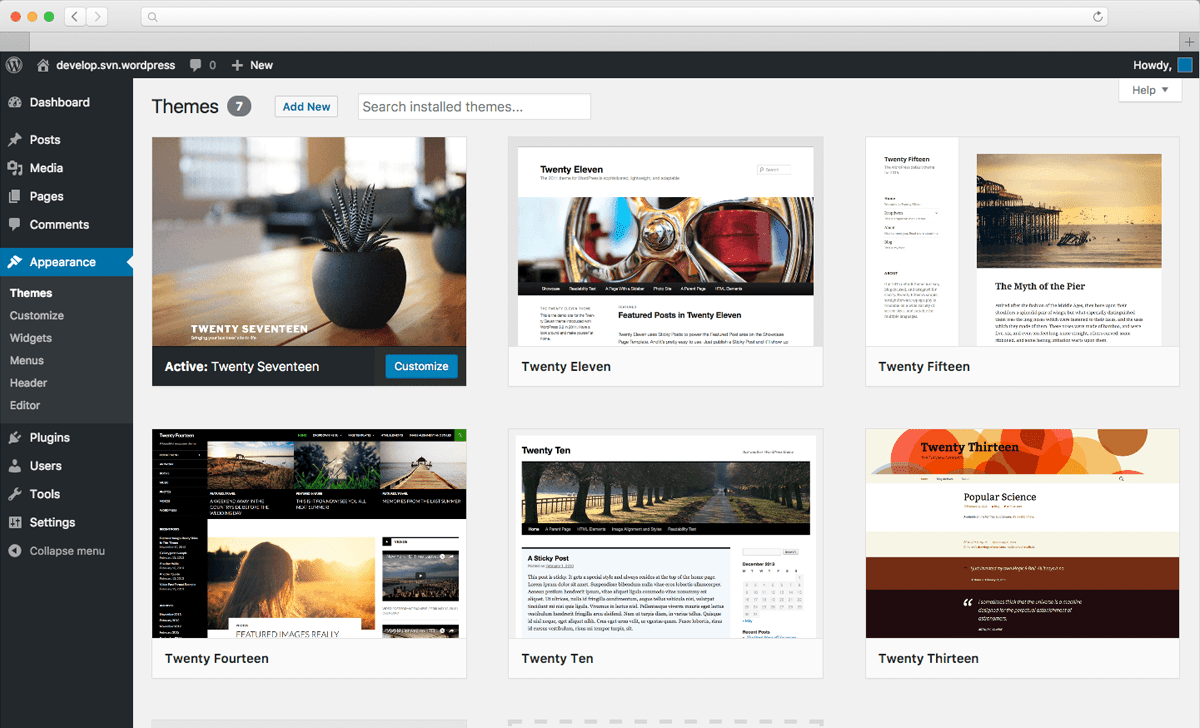The image size is (1200, 728).
Task: Reload the page with the refresh icon
Action: 1098,16
